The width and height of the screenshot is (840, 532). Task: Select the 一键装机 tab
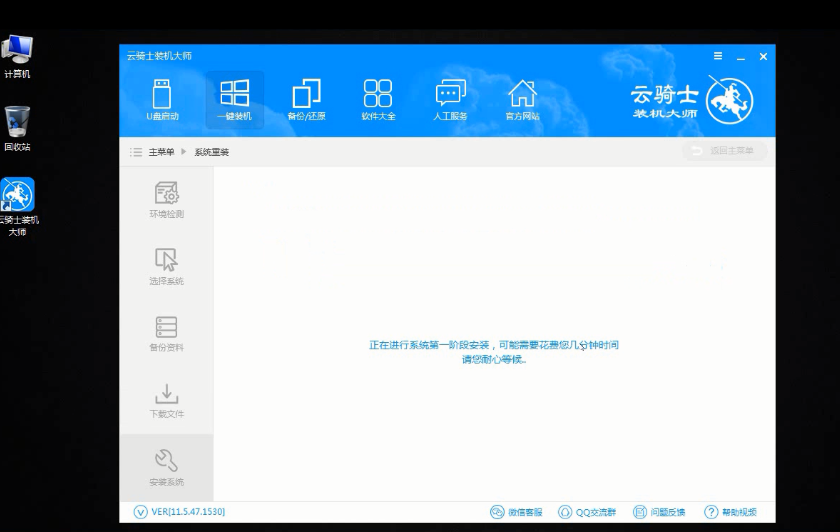(x=235, y=100)
